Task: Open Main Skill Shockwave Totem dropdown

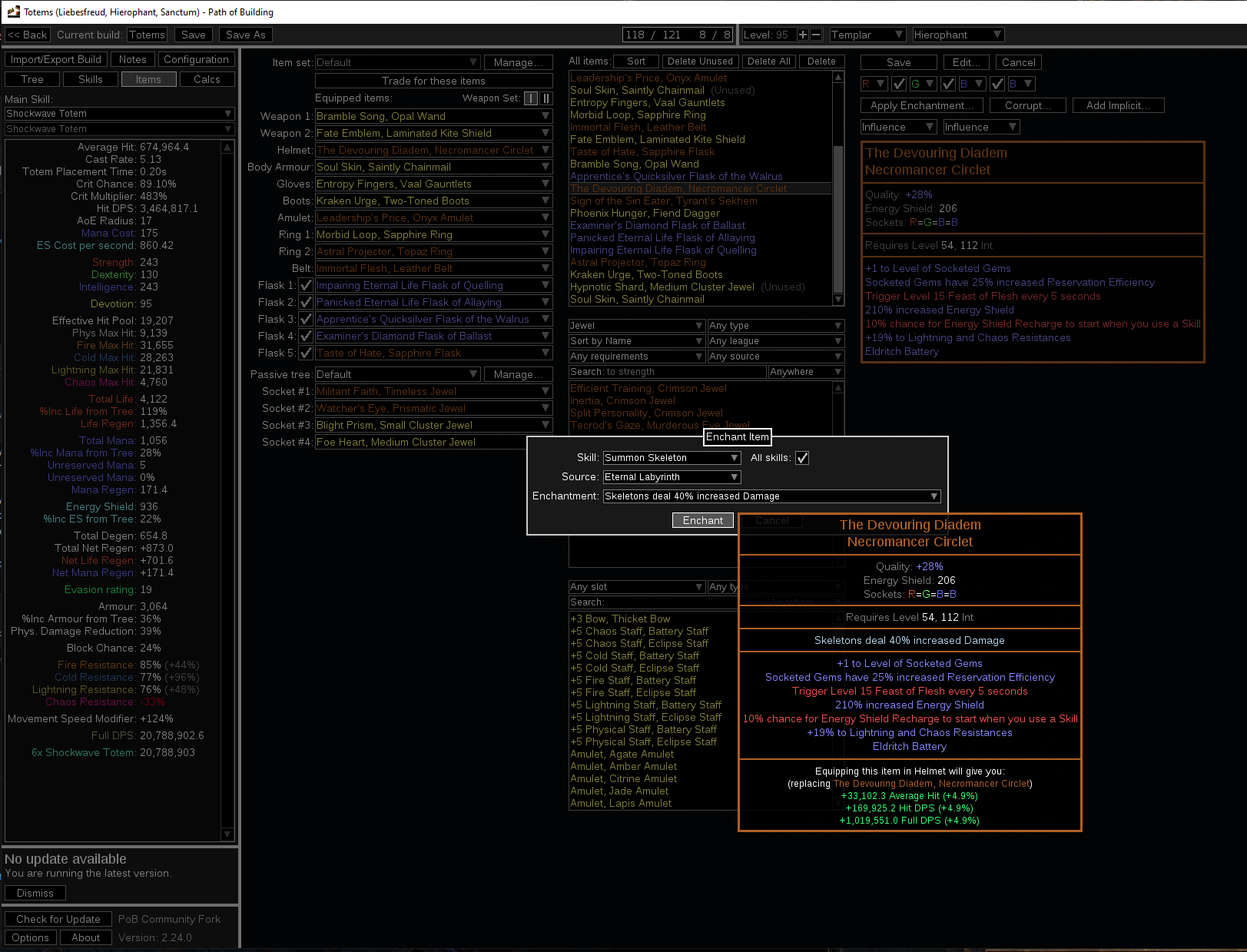Action: point(119,114)
